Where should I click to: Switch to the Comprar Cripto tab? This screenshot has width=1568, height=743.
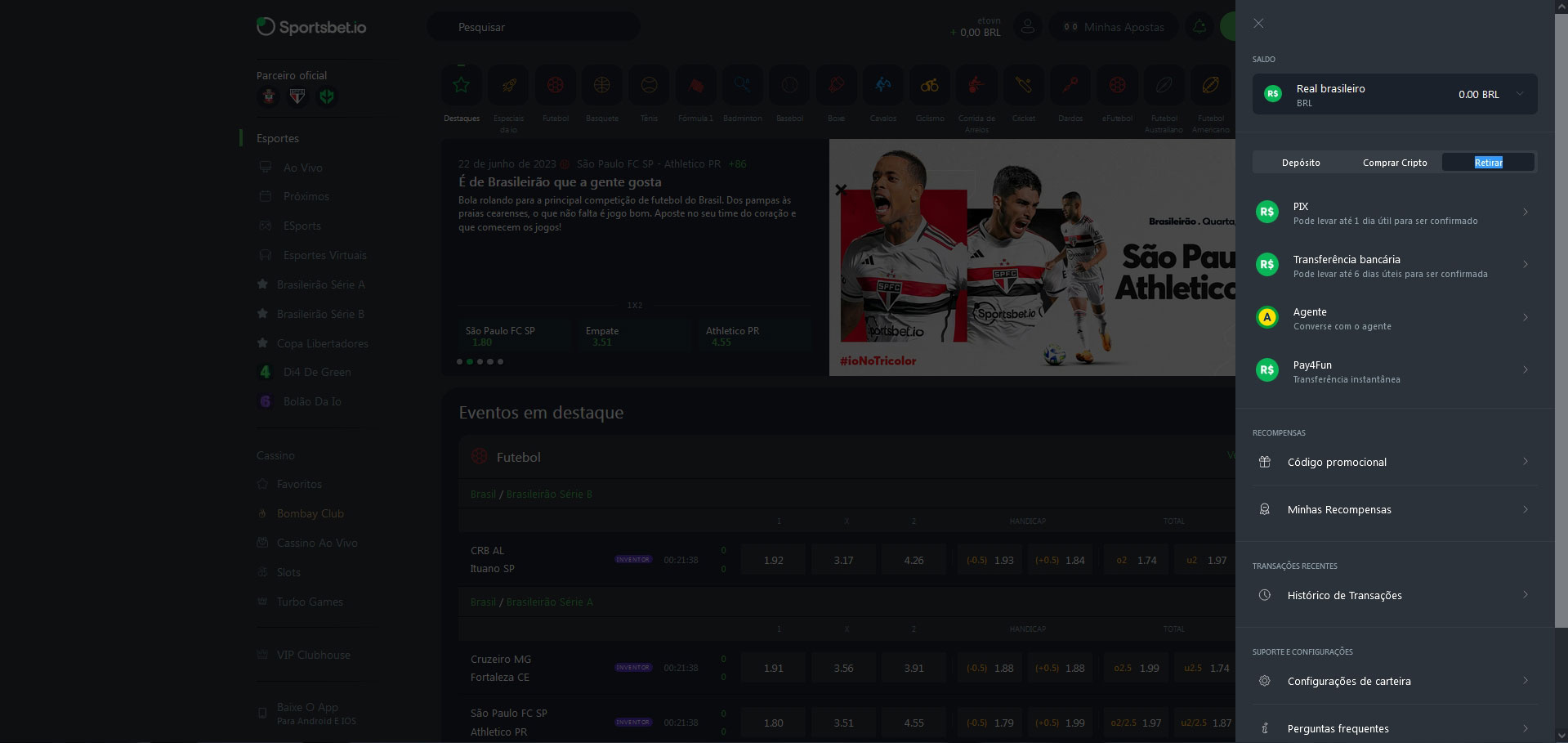[x=1394, y=163]
